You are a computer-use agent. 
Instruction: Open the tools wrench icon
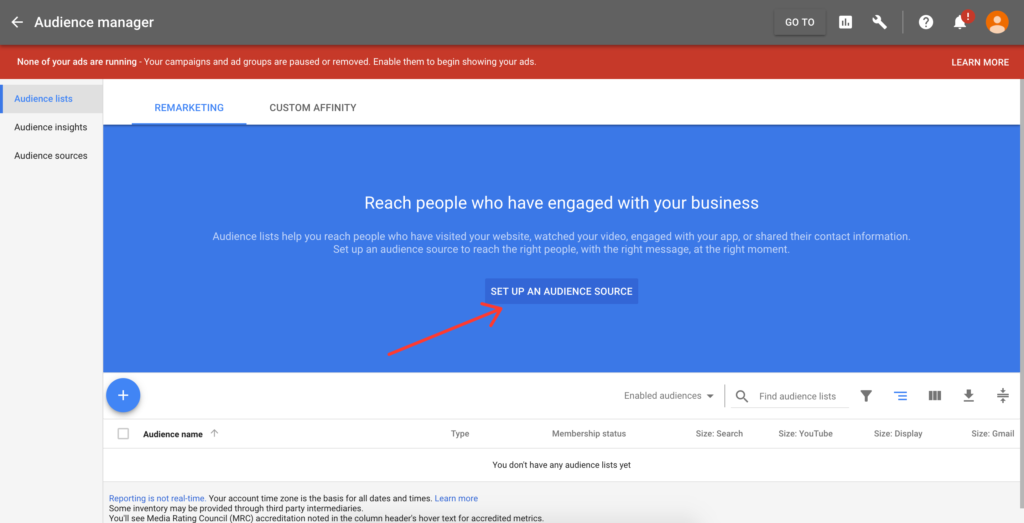(x=880, y=22)
